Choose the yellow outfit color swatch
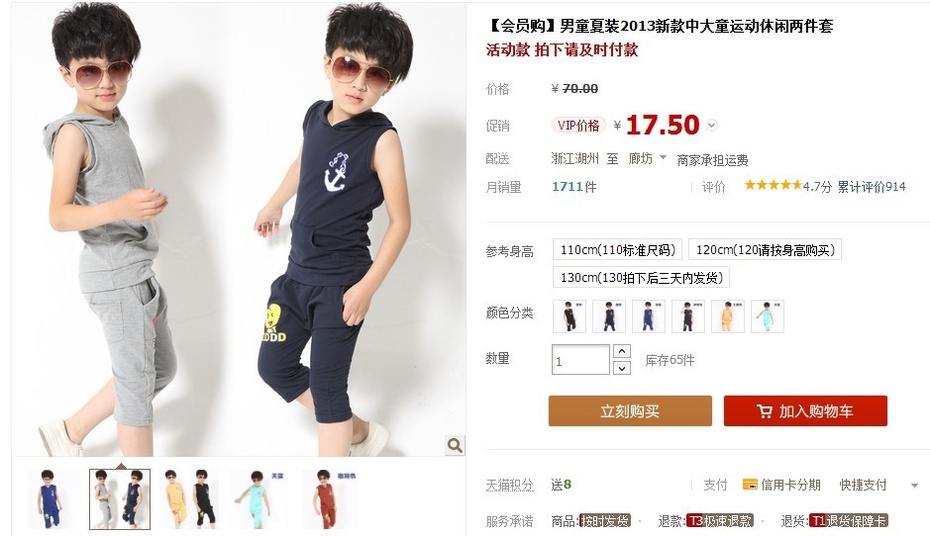 click(728, 316)
